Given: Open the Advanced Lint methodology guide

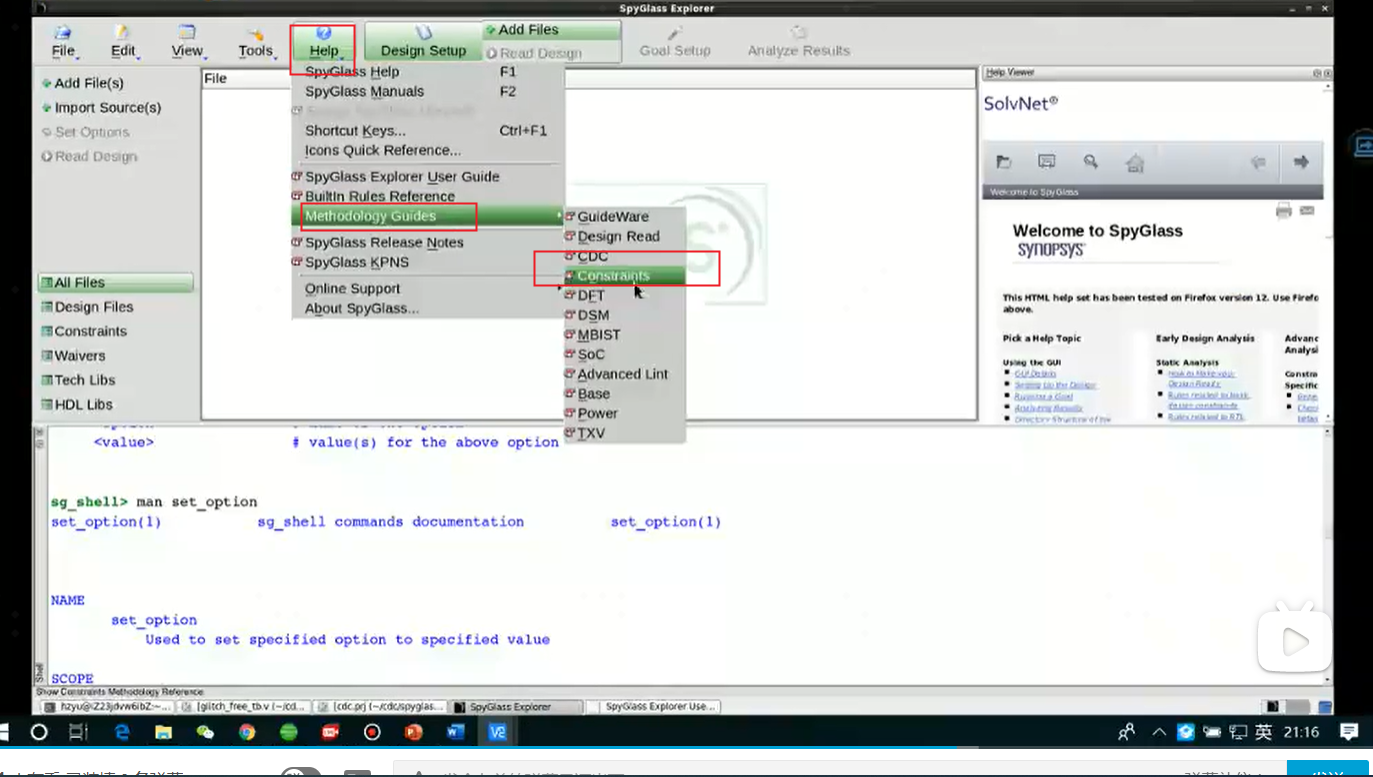Looking at the screenshot, I should click(623, 374).
